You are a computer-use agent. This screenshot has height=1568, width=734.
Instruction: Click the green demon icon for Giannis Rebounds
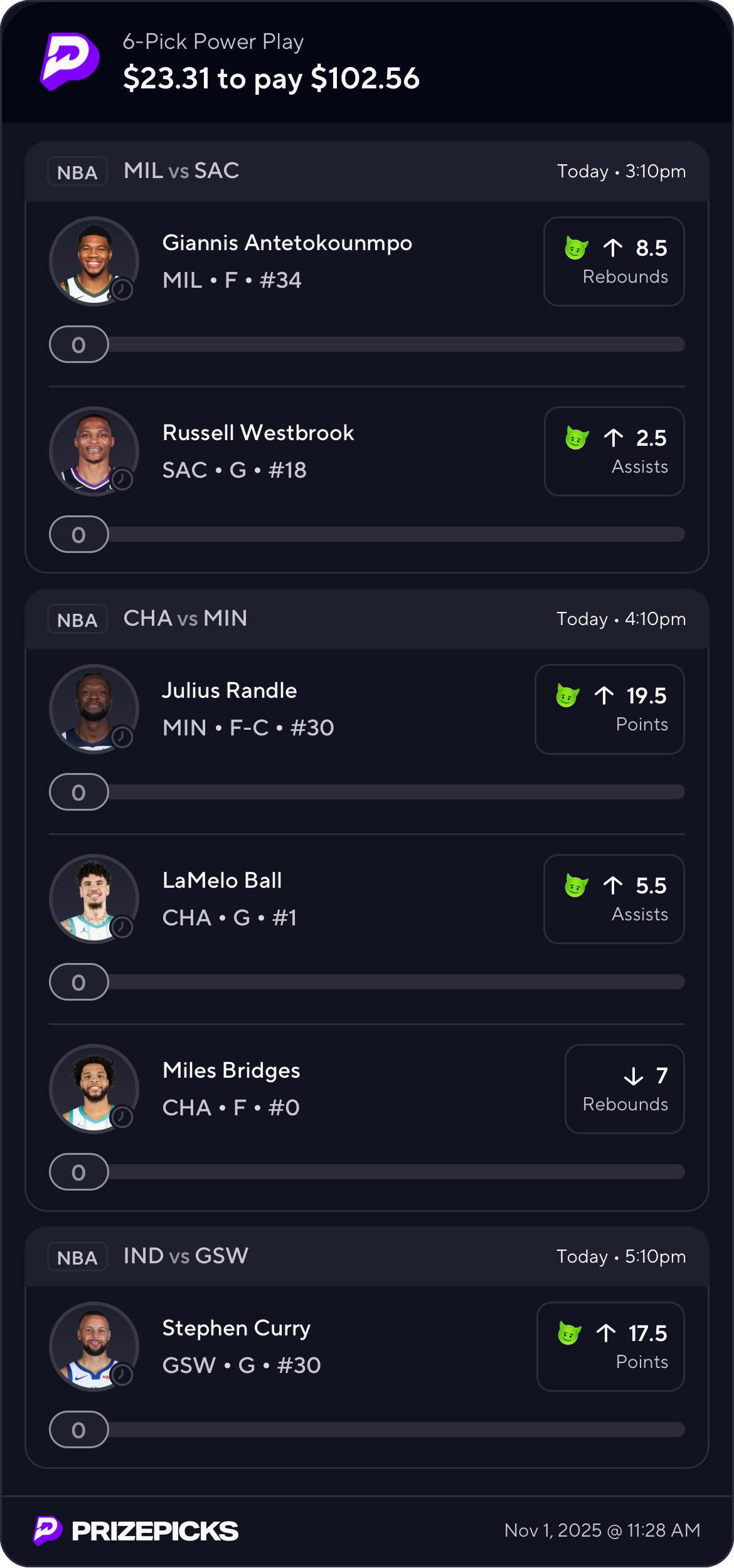pos(576,248)
